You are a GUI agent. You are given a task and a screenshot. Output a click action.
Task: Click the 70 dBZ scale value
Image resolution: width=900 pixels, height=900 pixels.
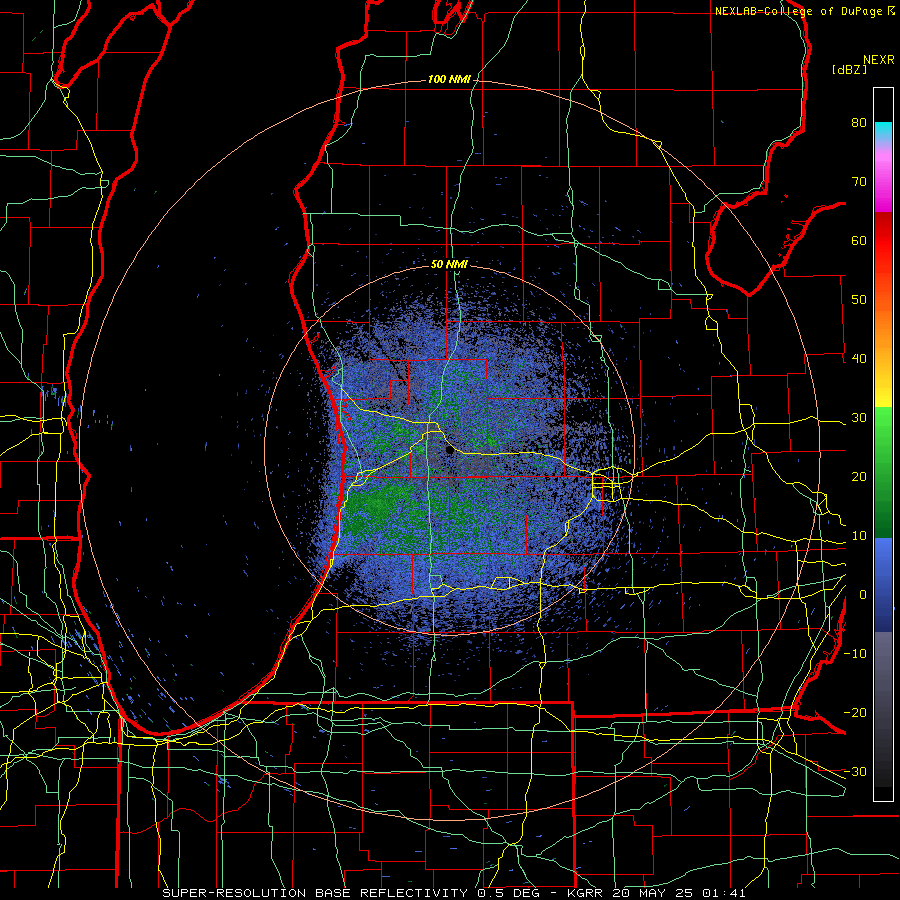click(859, 182)
